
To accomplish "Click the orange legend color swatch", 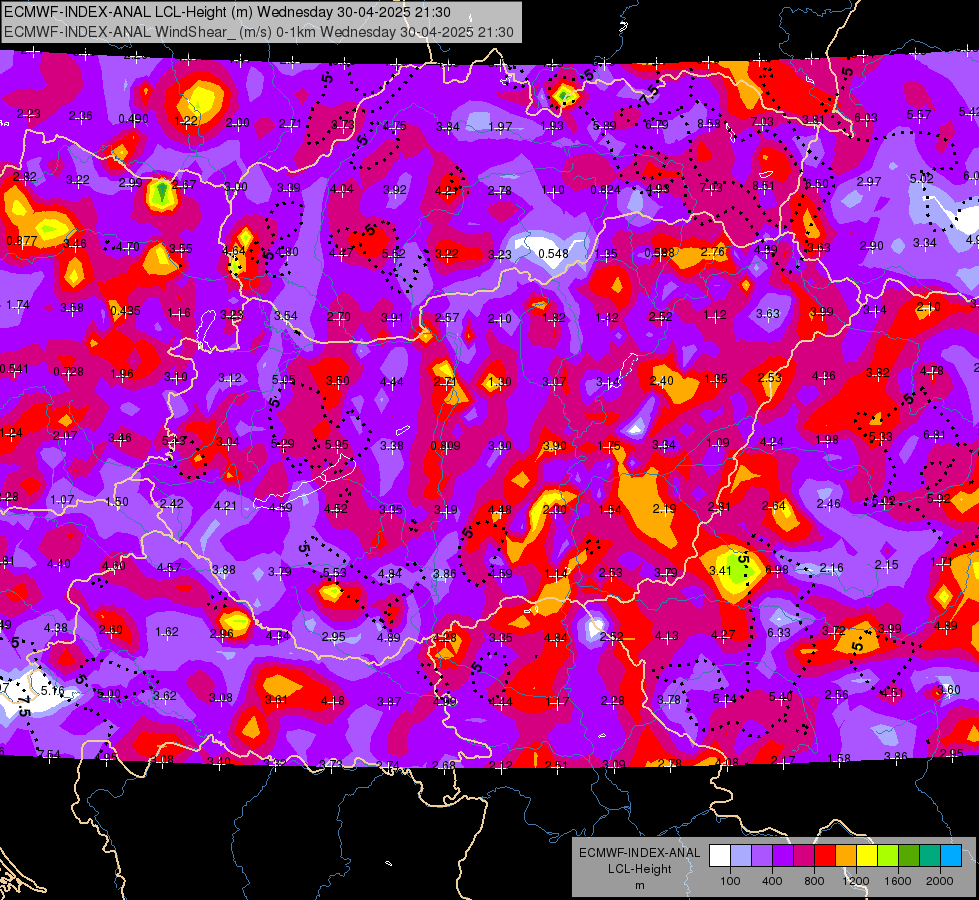I will click(847, 856).
